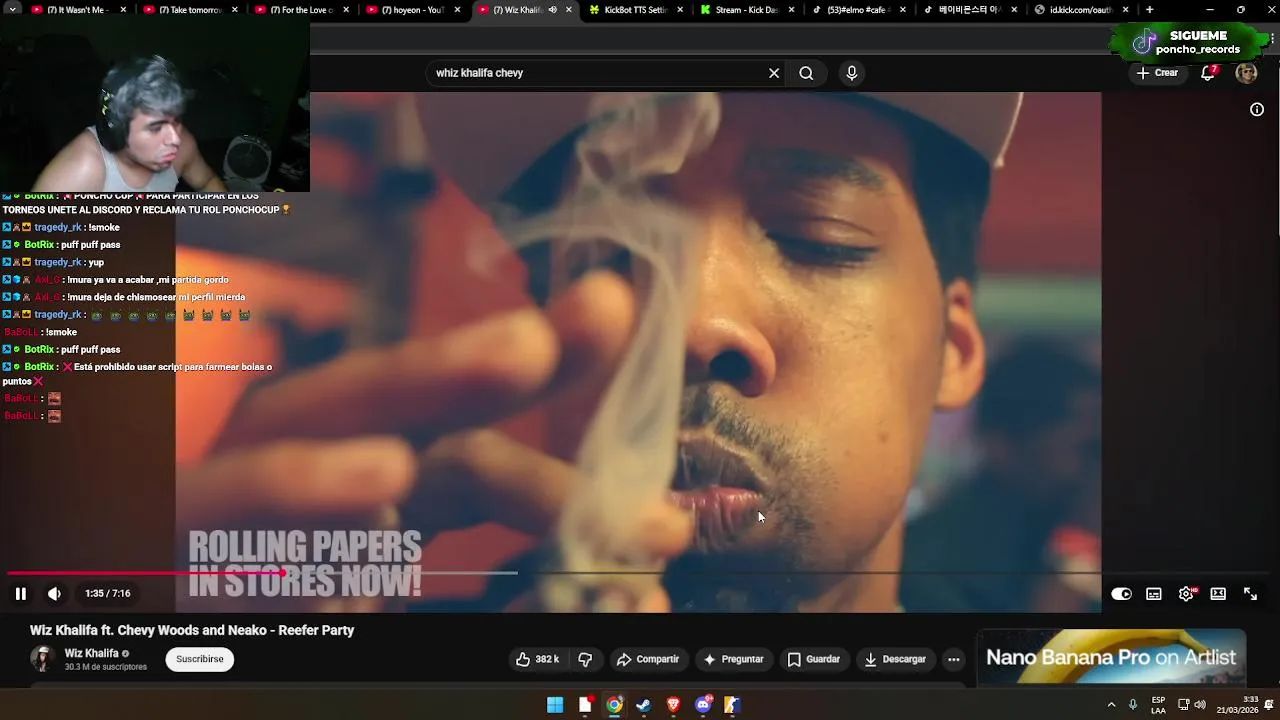Enter fullscreen mode
Screen dimensions: 1280x720
(x=1250, y=594)
